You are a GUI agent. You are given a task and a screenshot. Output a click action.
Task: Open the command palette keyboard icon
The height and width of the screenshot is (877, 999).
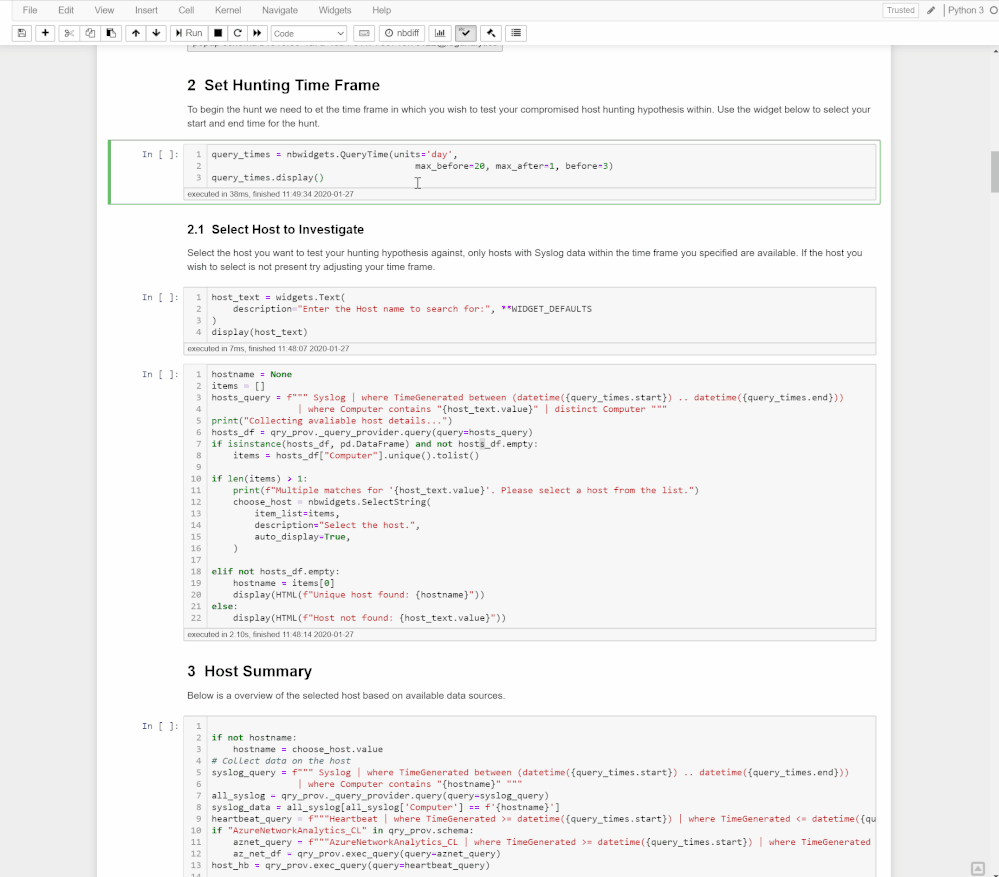coord(364,33)
